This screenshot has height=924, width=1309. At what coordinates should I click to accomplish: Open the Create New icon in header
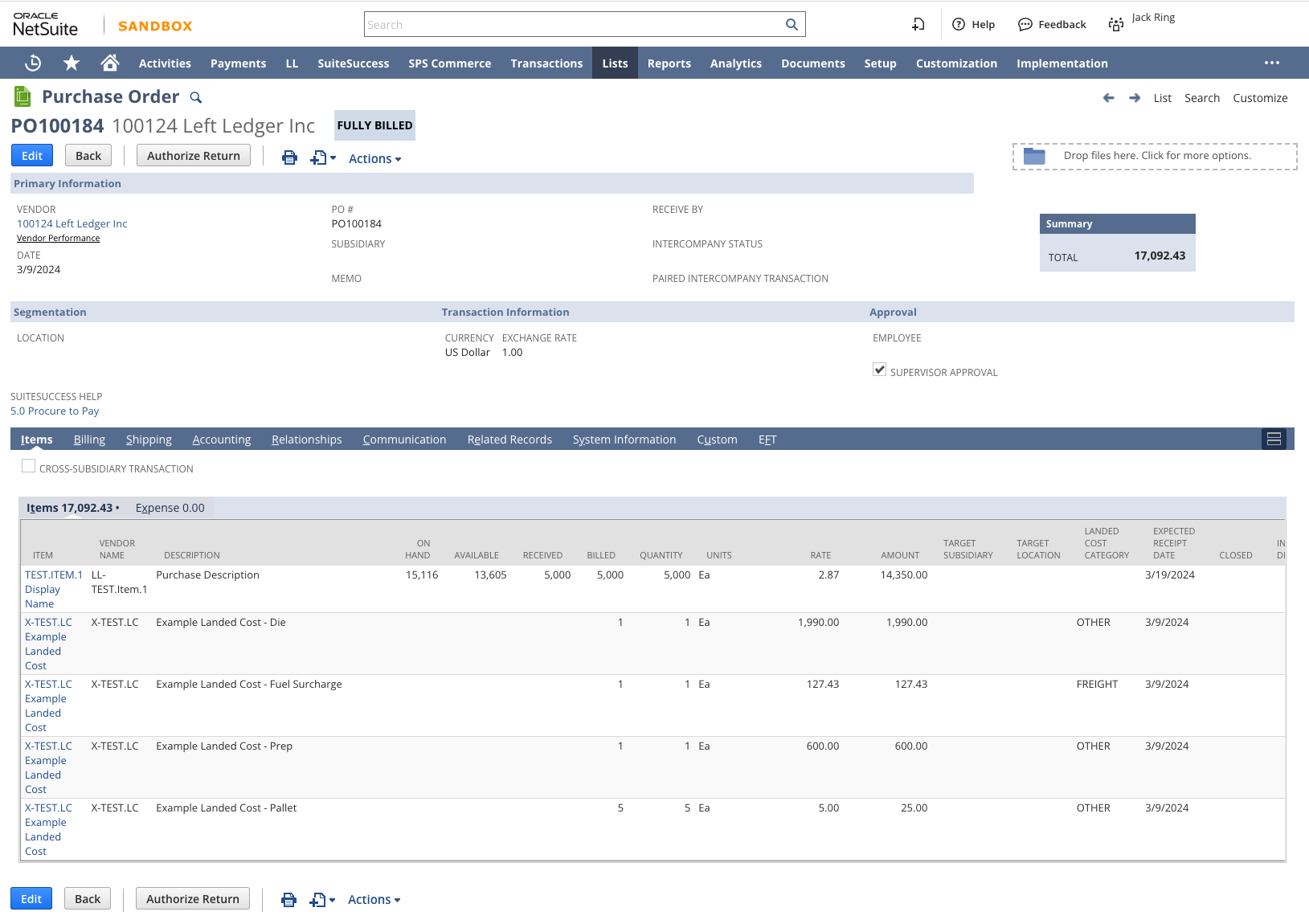click(x=918, y=25)
